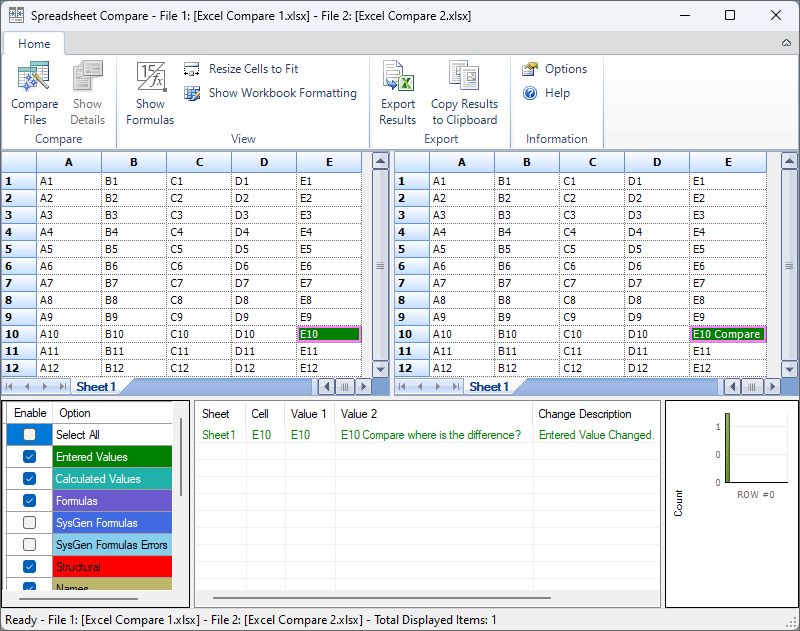800x631 pixels.
Task: Go to previous sheet in right pane
Action: 420,387
